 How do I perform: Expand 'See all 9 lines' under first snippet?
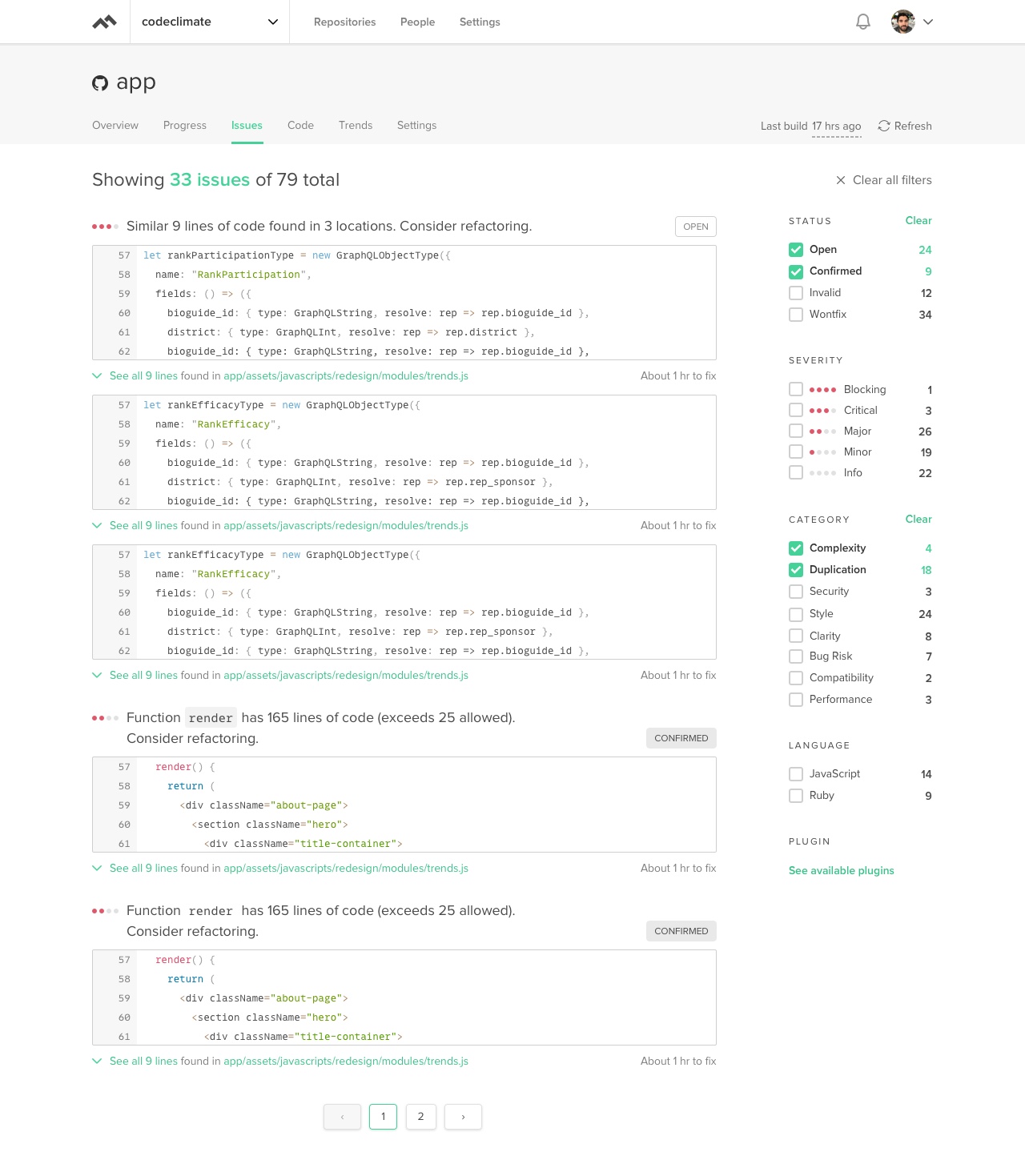click(x=143, y=375)
